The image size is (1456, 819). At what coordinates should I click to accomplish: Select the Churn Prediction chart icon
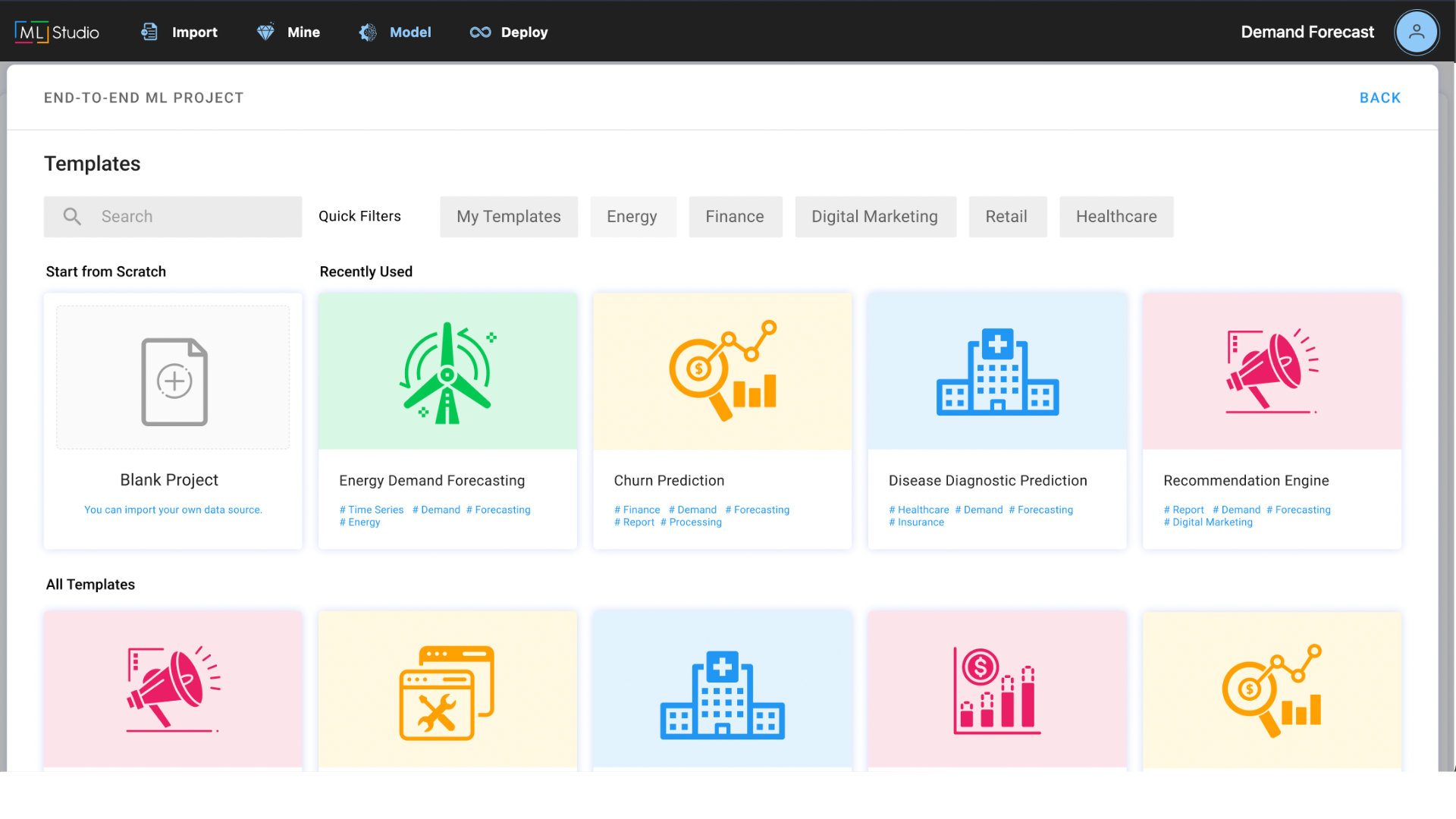tap(722, 371)
